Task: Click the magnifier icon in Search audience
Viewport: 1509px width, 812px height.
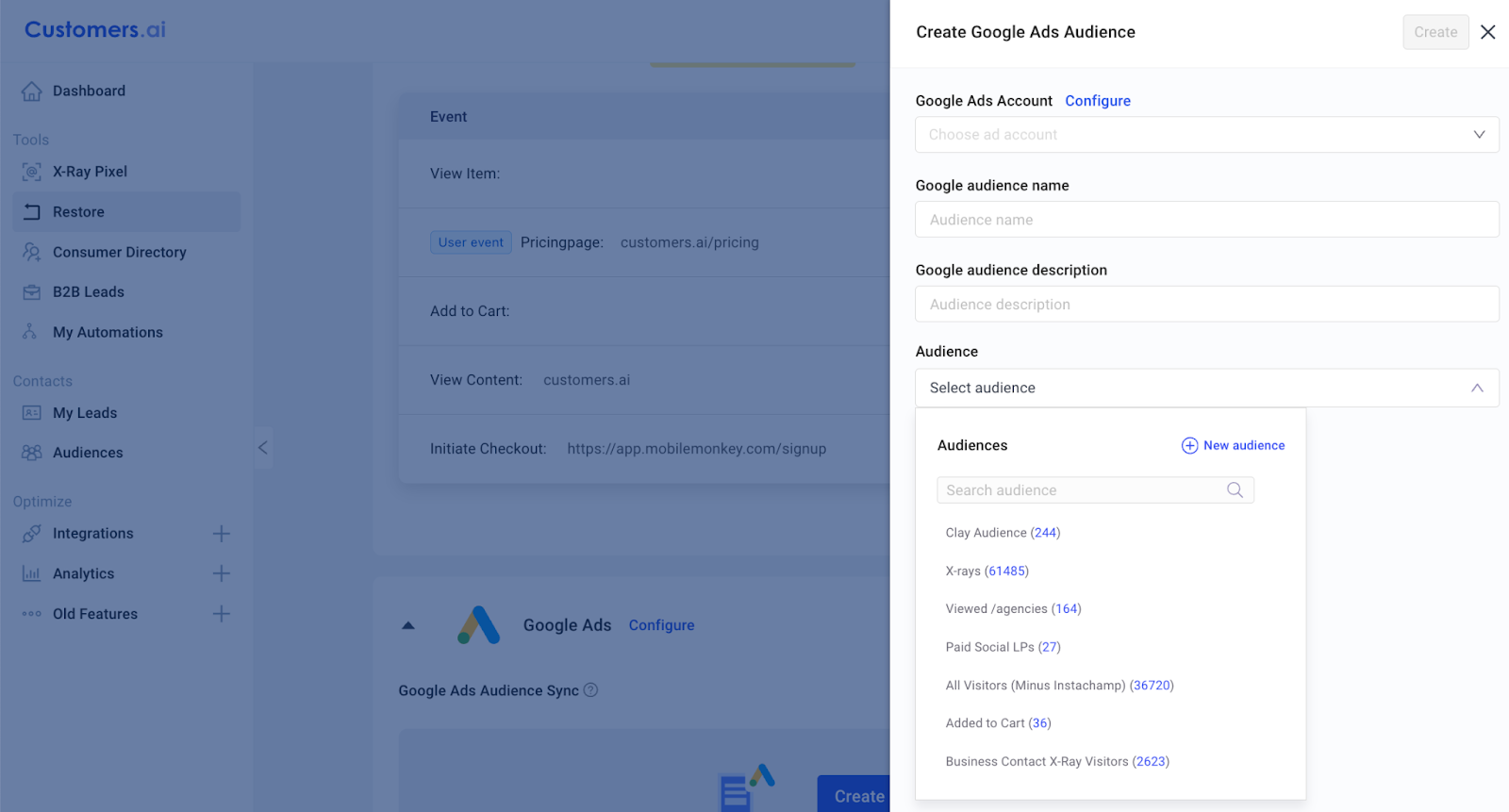Action: [1235, 489]
